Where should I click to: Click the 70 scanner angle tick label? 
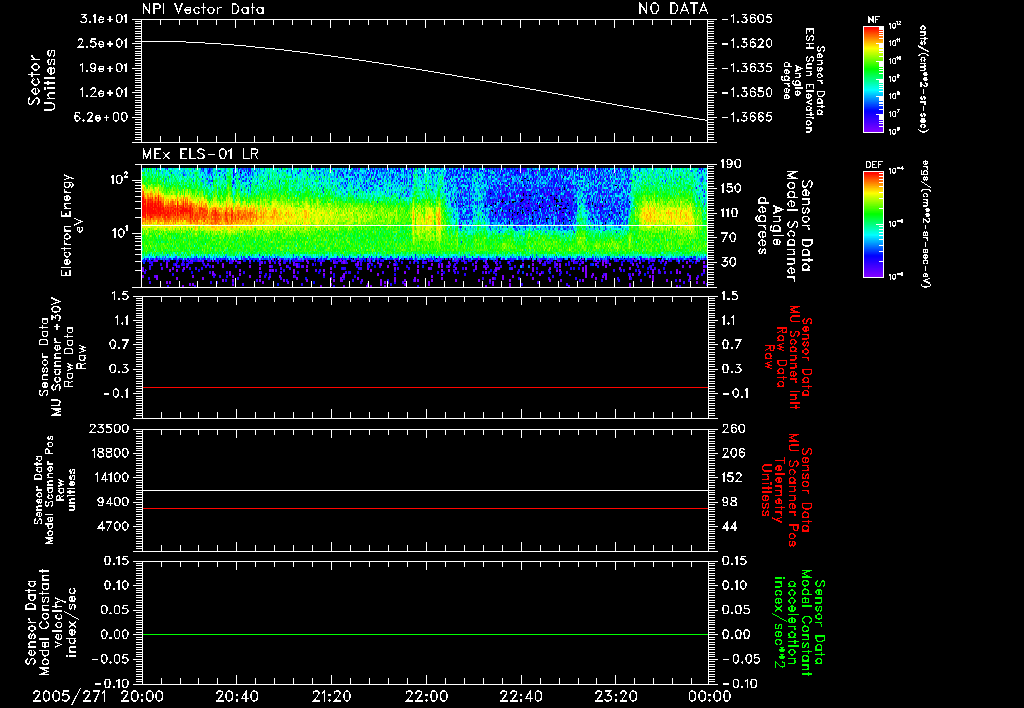pyautogui.click(x=731, y=238)
